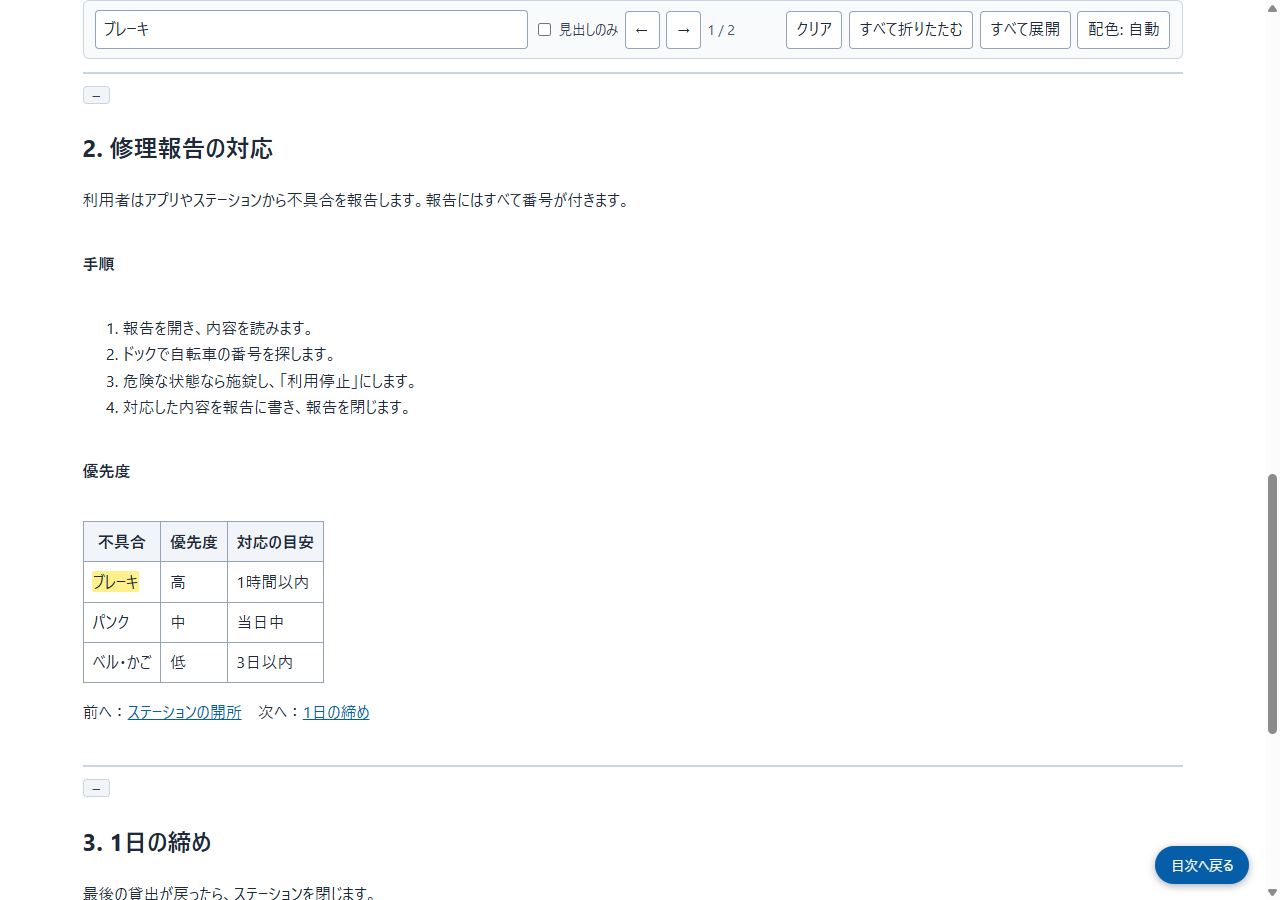
Task: Click the 目次へ戻る floating button
Action: (x=1202, y=865)
